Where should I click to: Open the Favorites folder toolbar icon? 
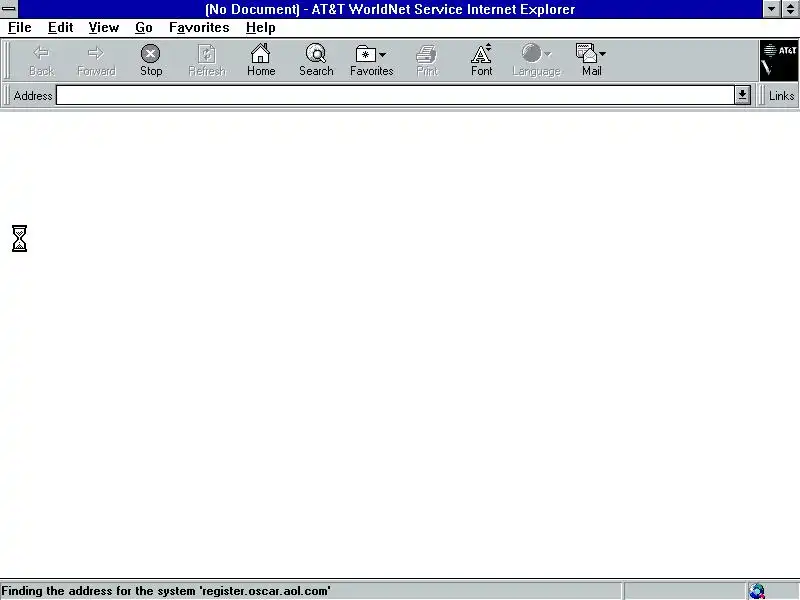(x=365, y=54)
